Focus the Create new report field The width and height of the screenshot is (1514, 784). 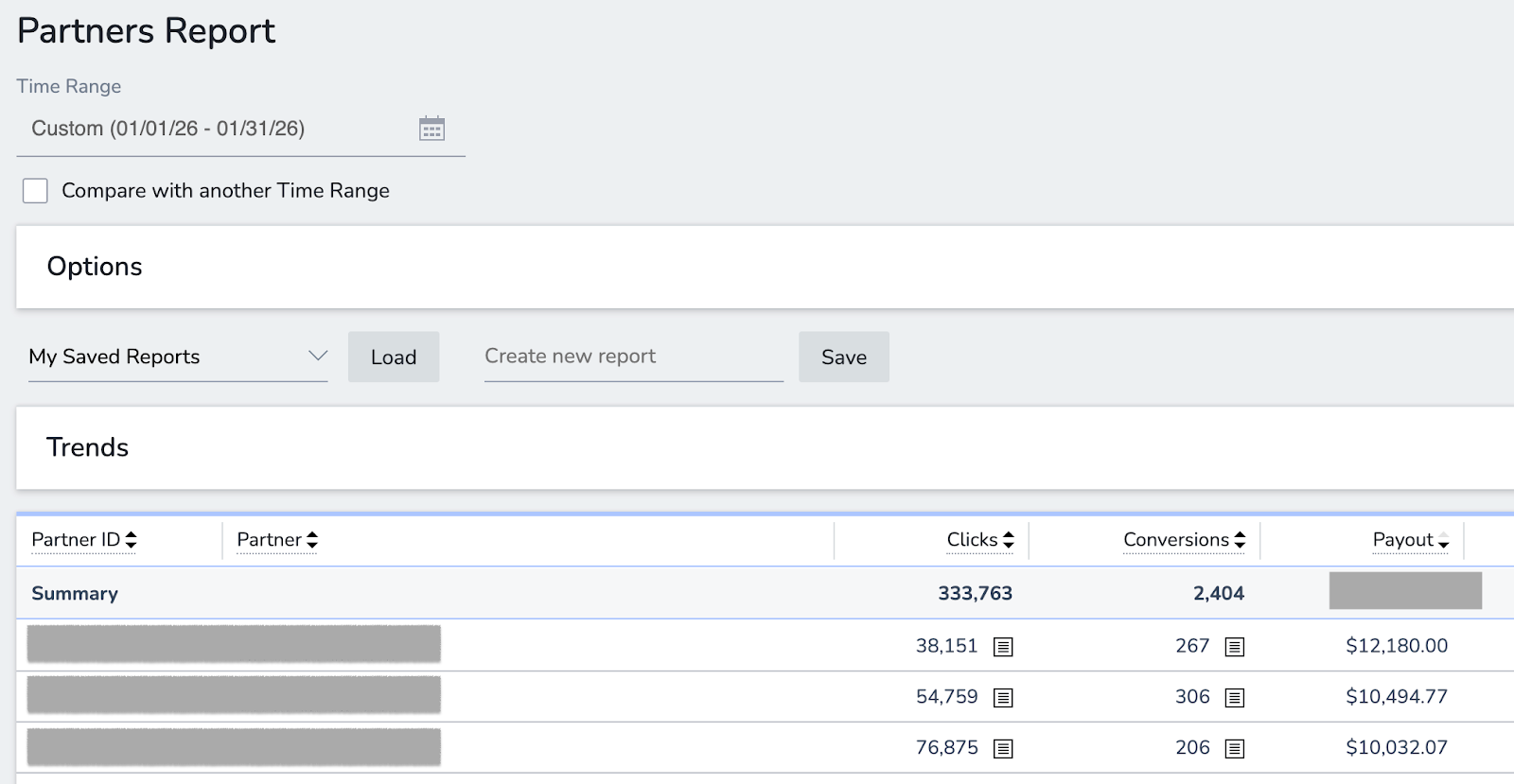click(634, 357)
